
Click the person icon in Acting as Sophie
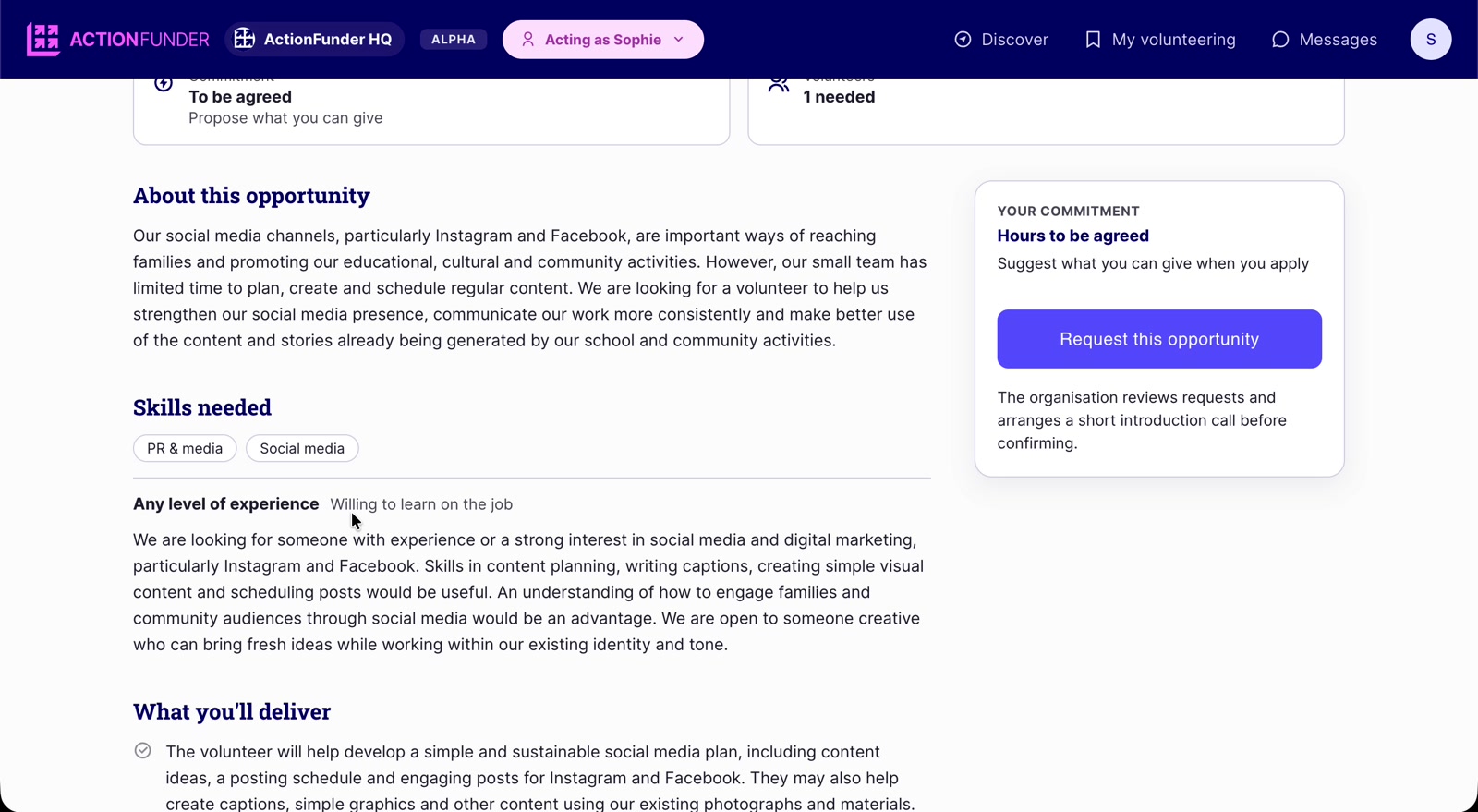click(528, 40)
